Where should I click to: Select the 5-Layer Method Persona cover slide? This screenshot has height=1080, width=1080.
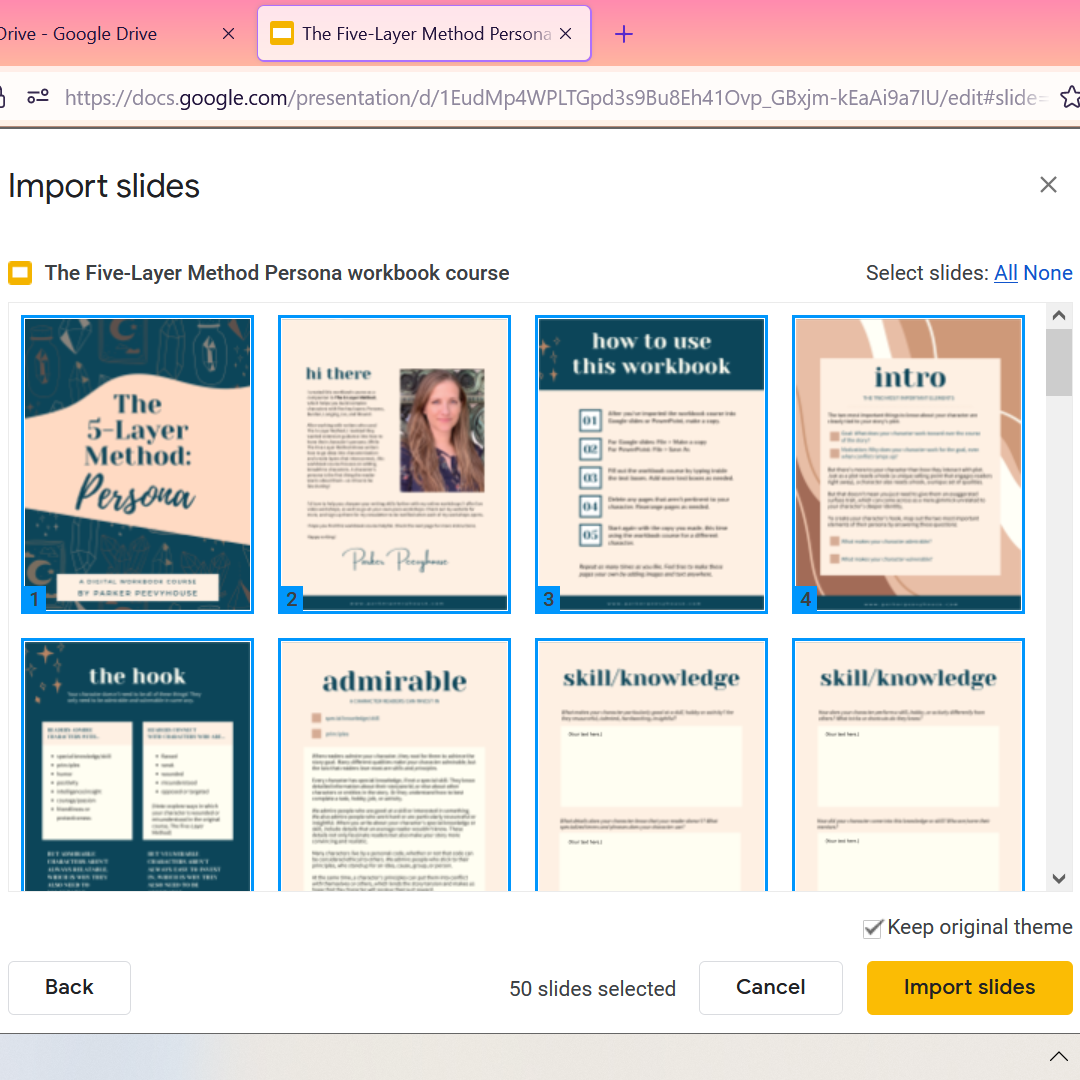click(x=137, y=463)
